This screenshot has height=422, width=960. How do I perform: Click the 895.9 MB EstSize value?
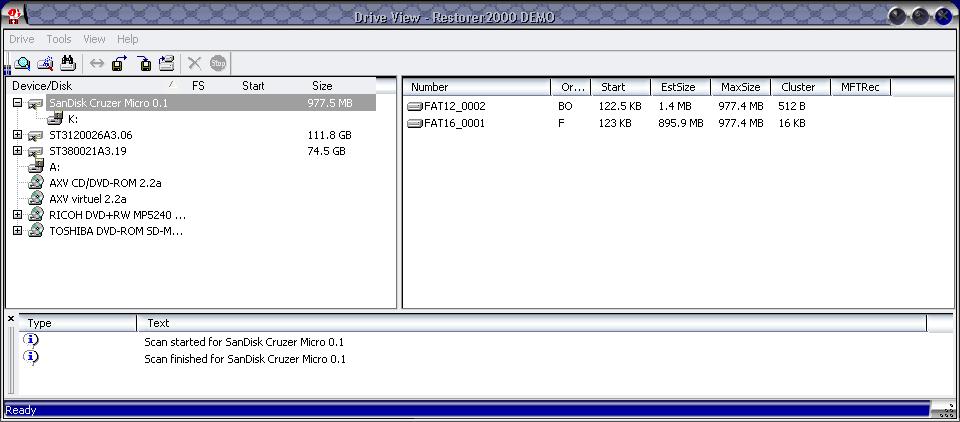681,123
